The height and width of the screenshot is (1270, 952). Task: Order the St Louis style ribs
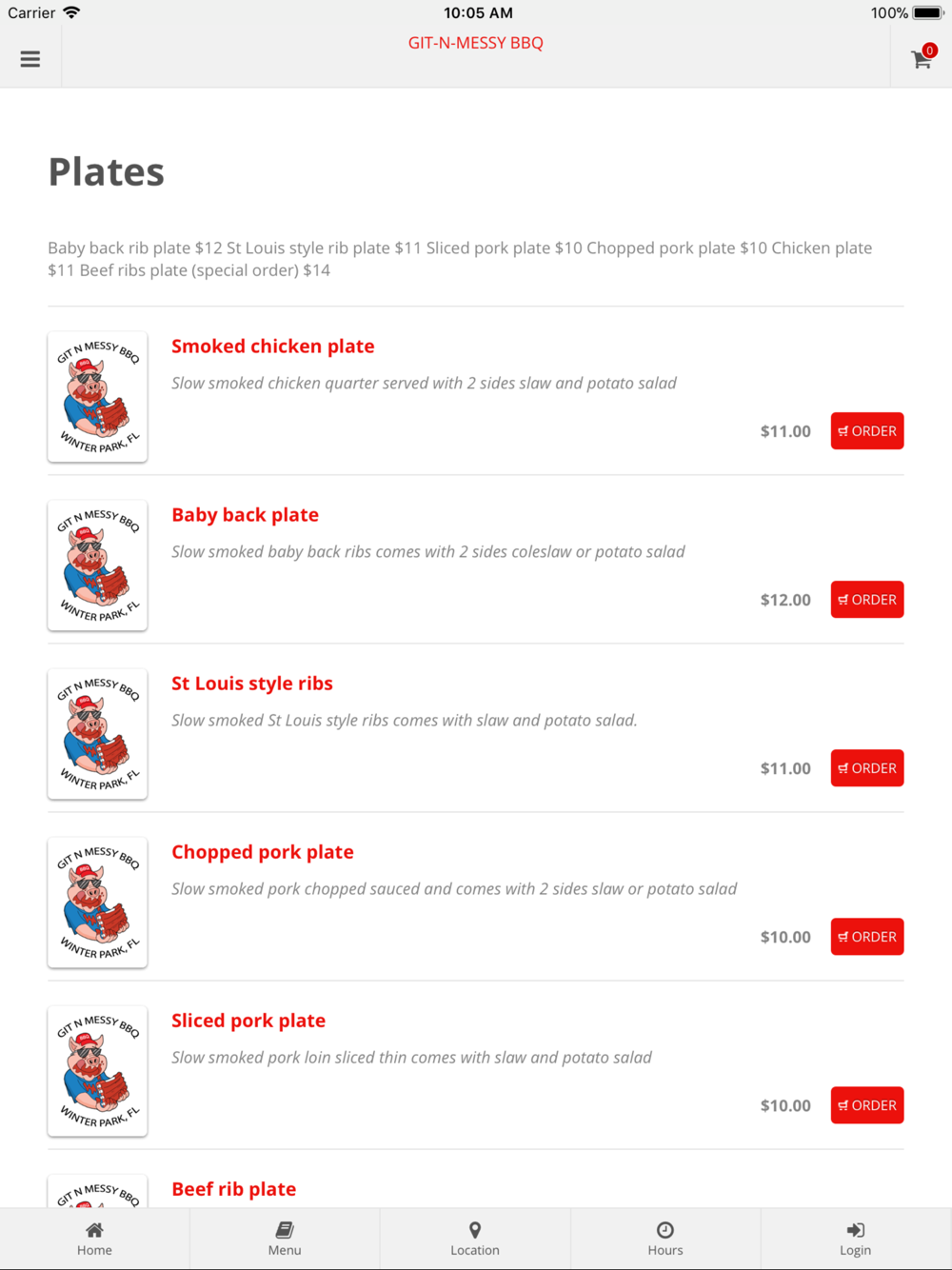coord(867,768)
